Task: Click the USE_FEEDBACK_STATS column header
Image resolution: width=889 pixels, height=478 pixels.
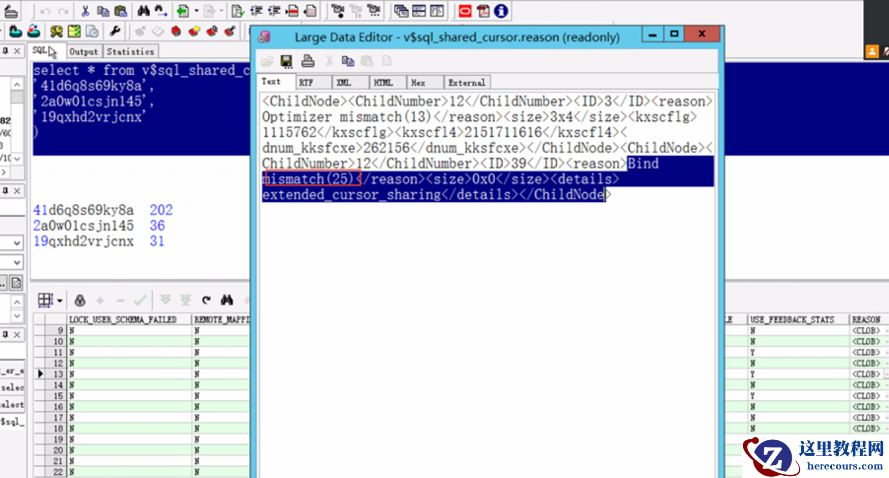Action: (x=797, y=320)
